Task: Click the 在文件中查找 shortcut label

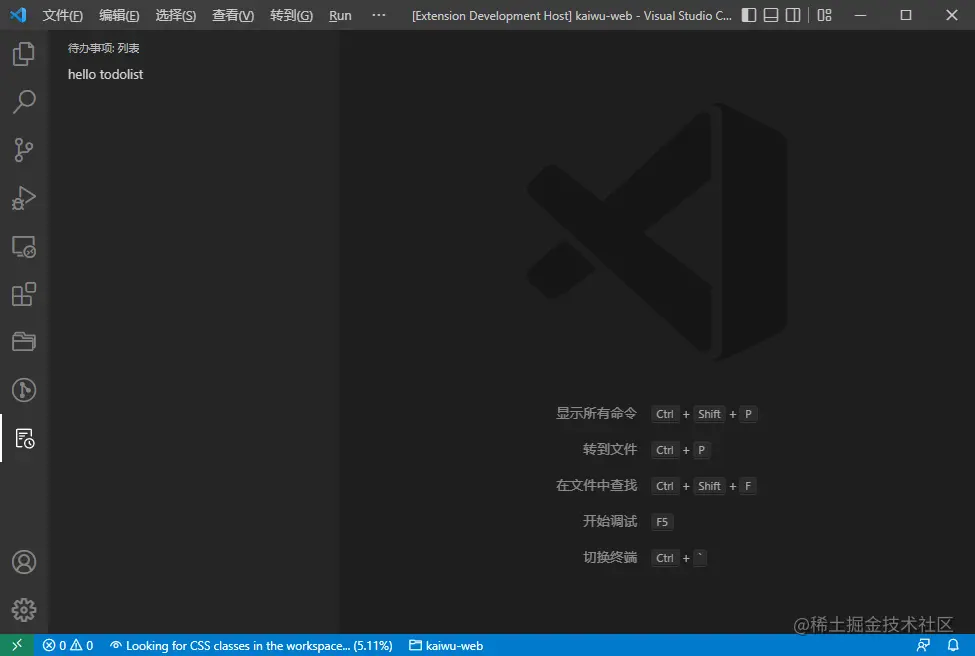Action: [x=596, y=486]
